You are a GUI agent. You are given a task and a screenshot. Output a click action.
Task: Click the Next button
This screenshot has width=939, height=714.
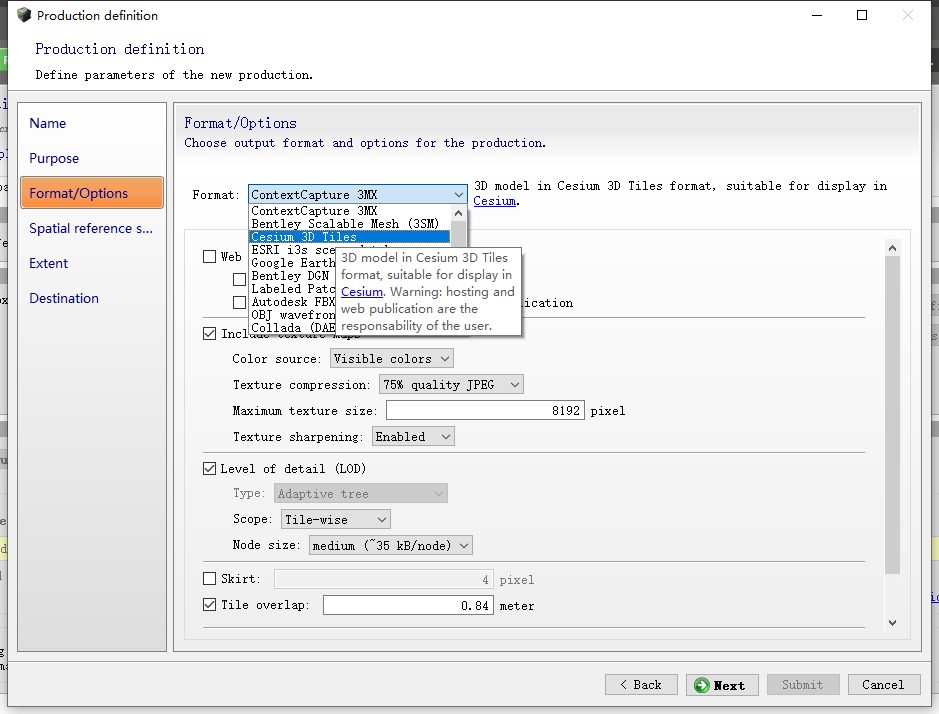tap(722, 685)
